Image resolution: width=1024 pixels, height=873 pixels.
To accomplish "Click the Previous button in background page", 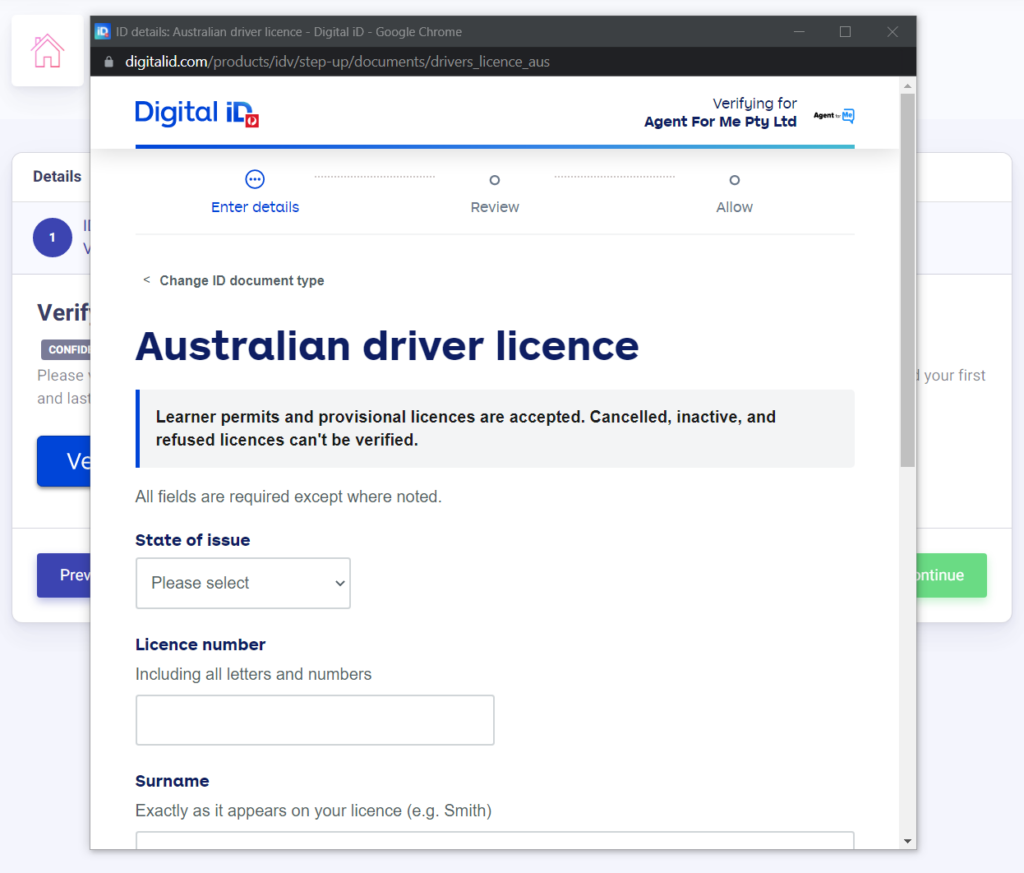I will (64, 575).
